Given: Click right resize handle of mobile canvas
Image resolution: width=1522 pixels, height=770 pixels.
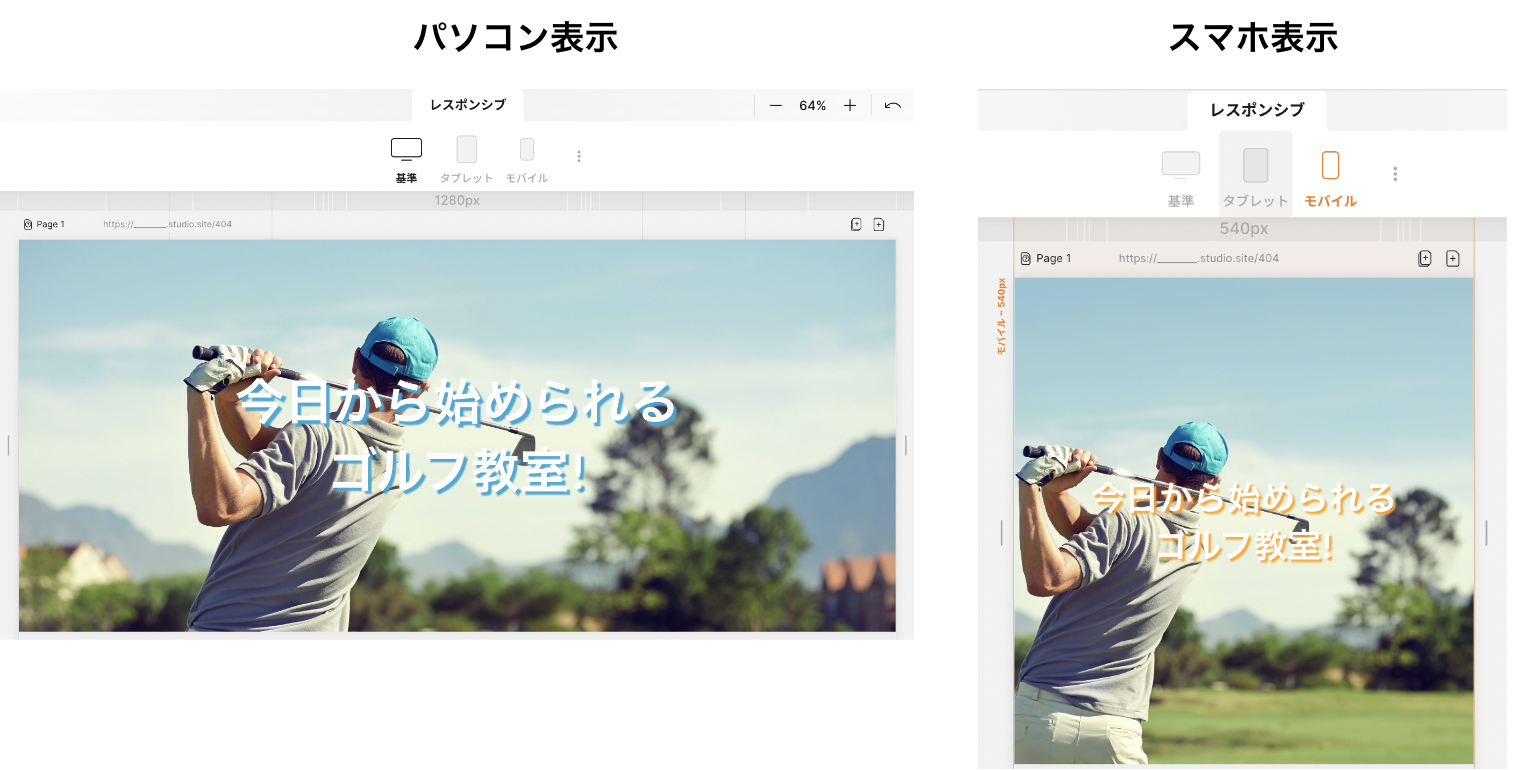Looking at the screenshot, I should [x=1486, y=533].
